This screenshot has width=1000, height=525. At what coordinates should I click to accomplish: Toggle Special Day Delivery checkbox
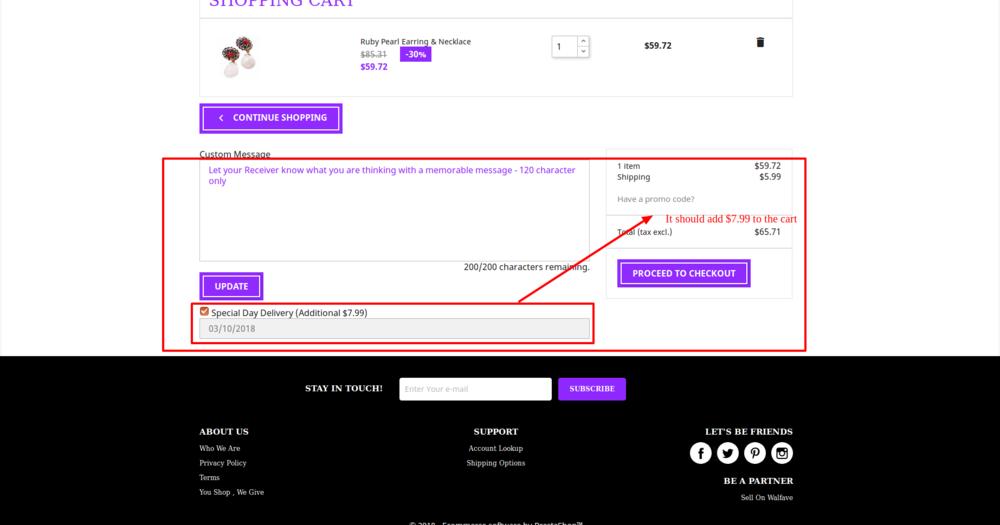(204, 312)
